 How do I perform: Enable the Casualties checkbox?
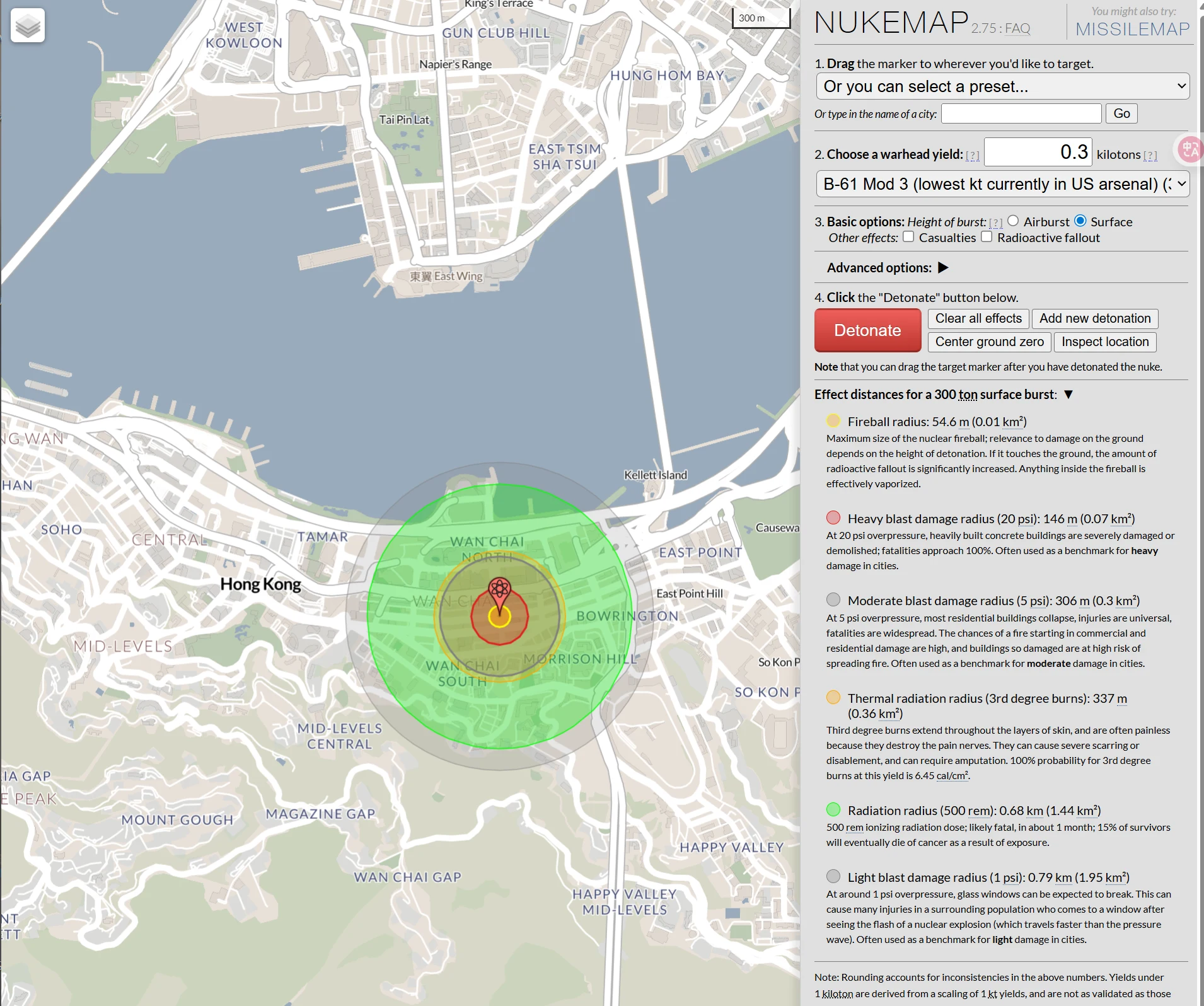(x=908, y=237)
